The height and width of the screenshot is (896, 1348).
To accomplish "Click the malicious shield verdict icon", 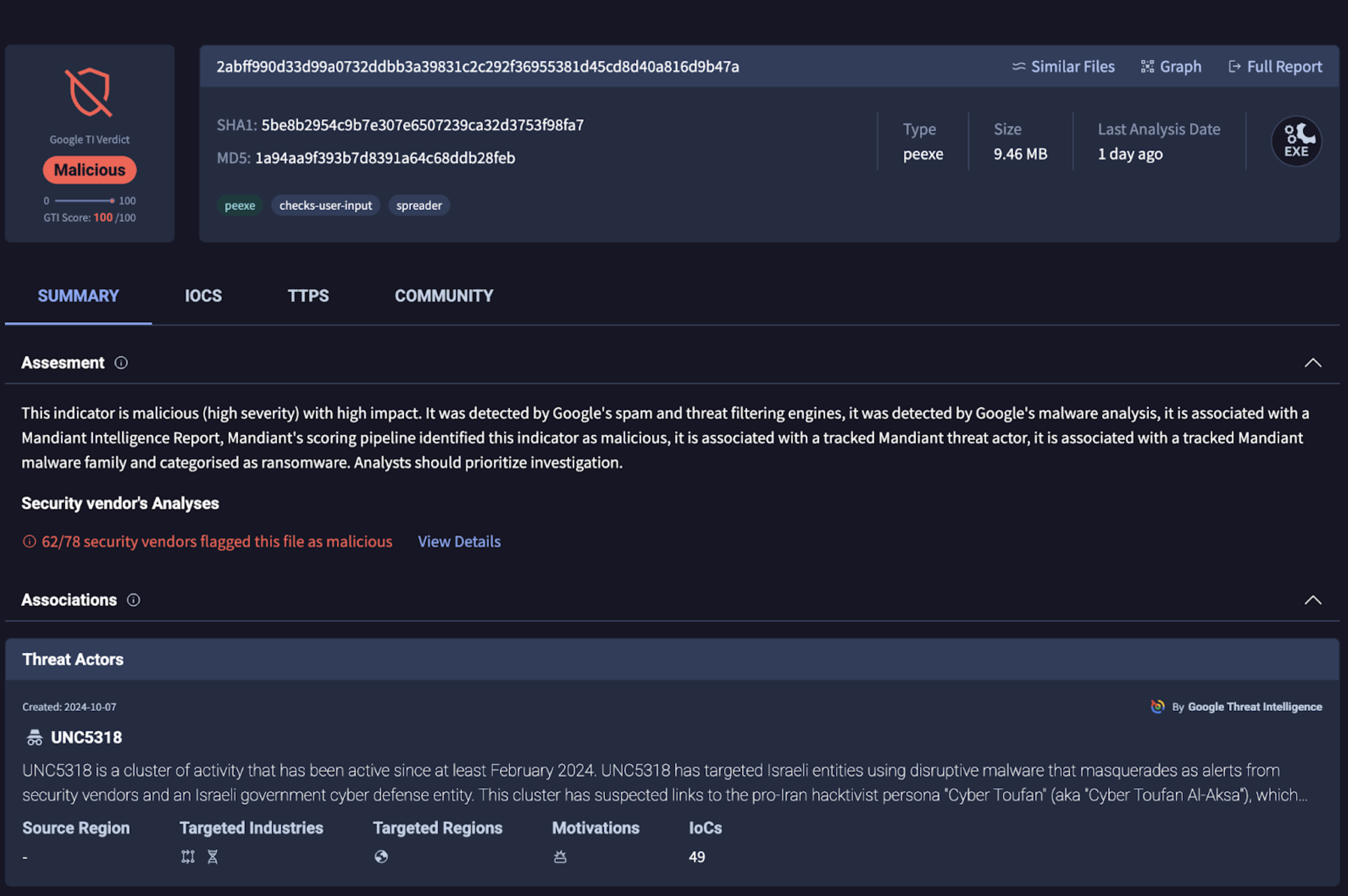I will (89, 92).
